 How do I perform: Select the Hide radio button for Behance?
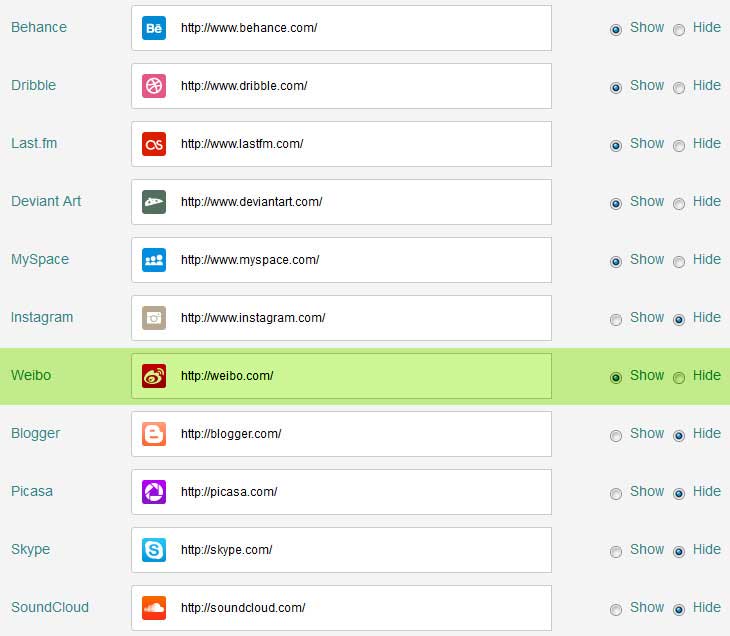(679, 30)
